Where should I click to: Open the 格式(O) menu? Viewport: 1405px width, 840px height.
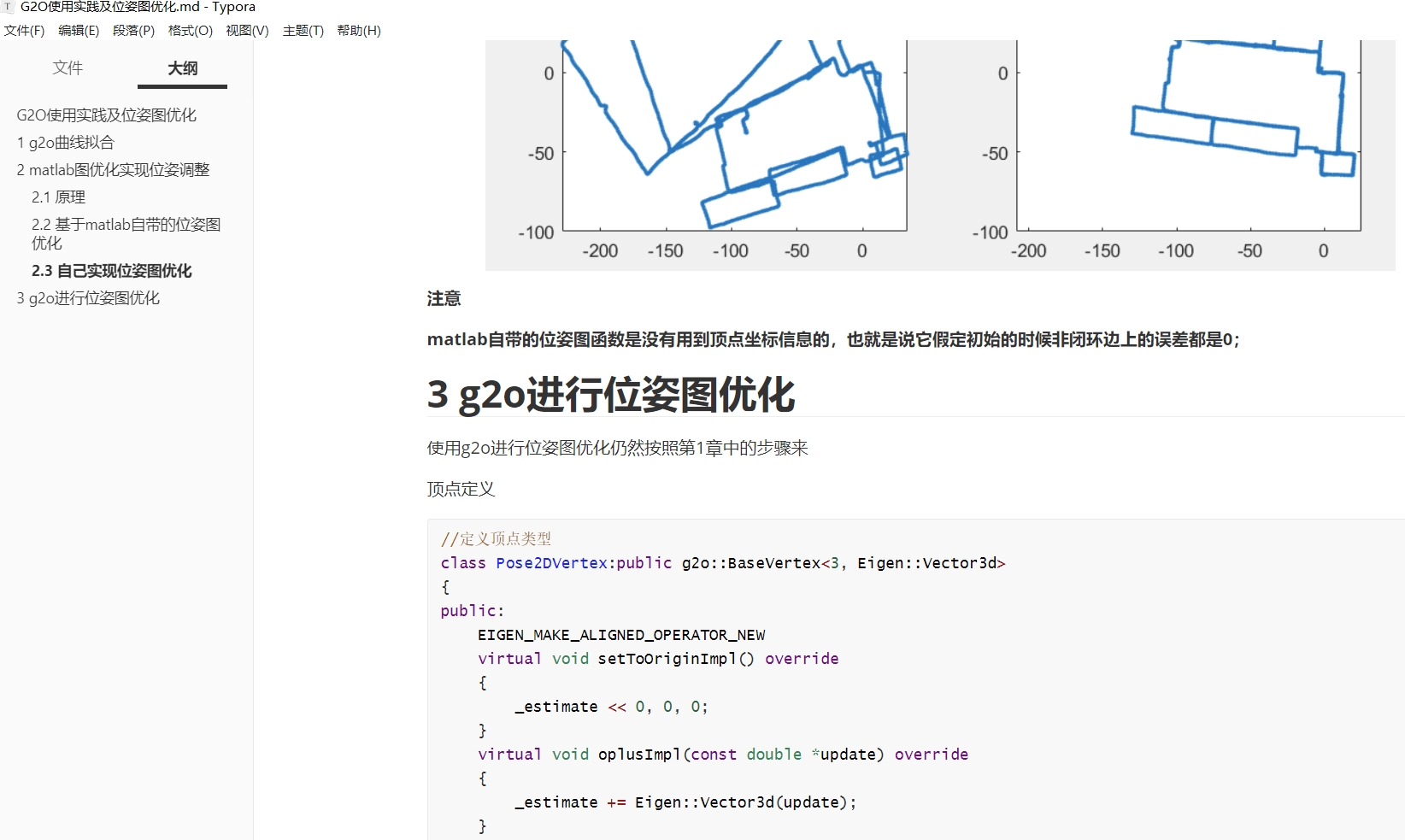click(x=189, y=31)
